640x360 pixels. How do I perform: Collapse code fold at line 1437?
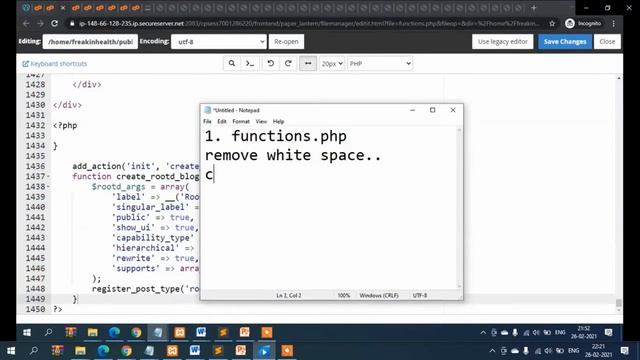tap(48, 176)
